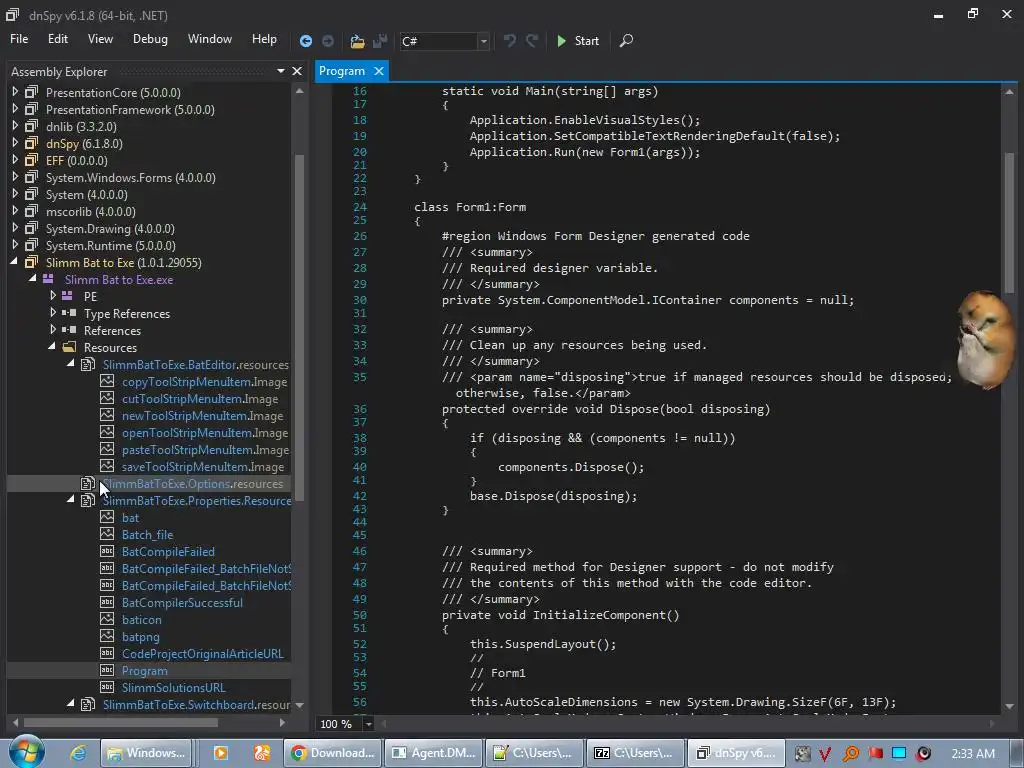Collapse the Resources folder node

click(x=52, y=347)
